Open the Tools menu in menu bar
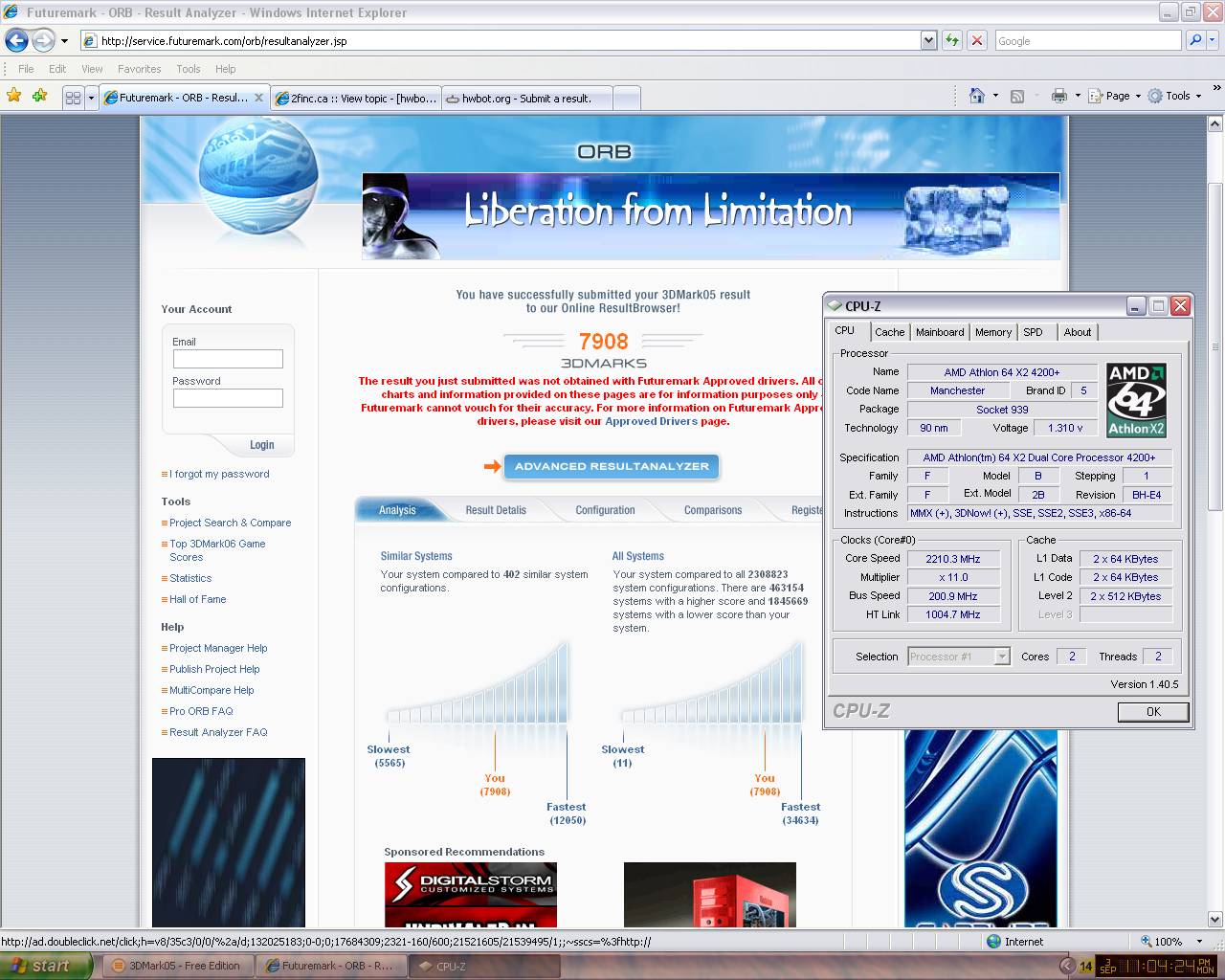The image size is (1225, 980). coord(189,69)
